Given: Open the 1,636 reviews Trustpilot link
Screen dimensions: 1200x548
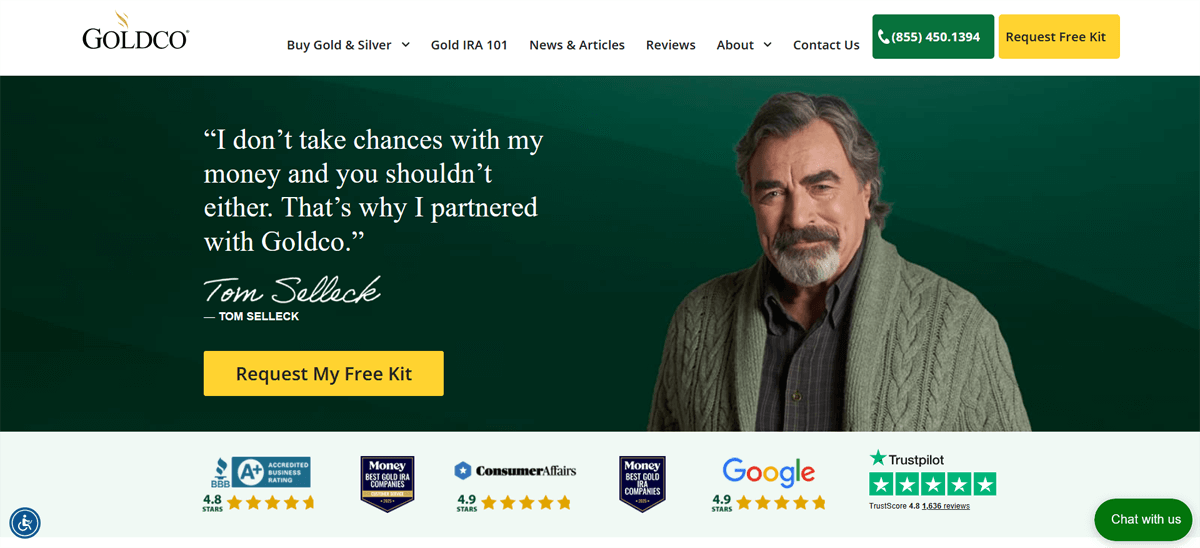Looking at the screenshot, I should coord(946,506).
